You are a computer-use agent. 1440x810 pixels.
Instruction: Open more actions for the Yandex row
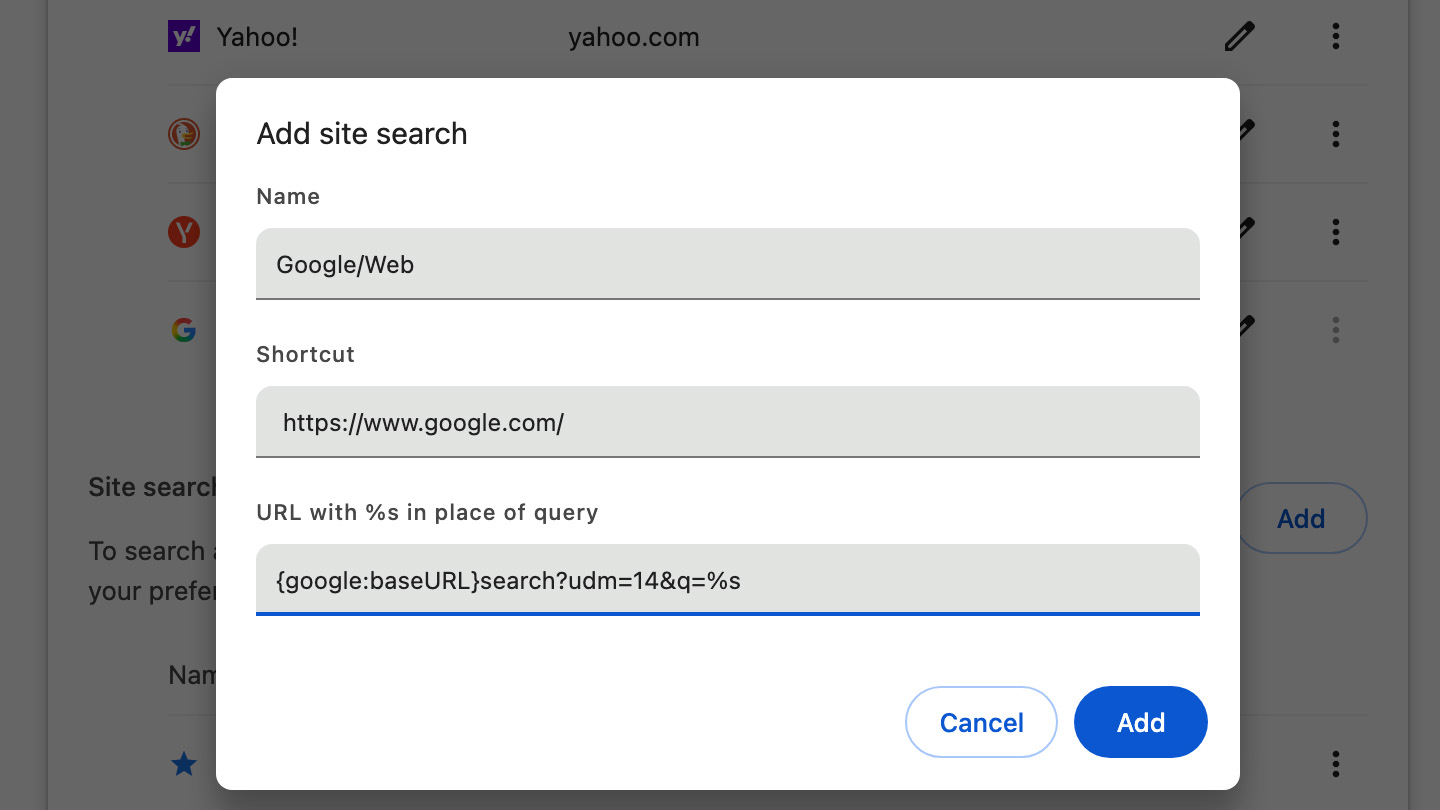[x=1335, y=232]
